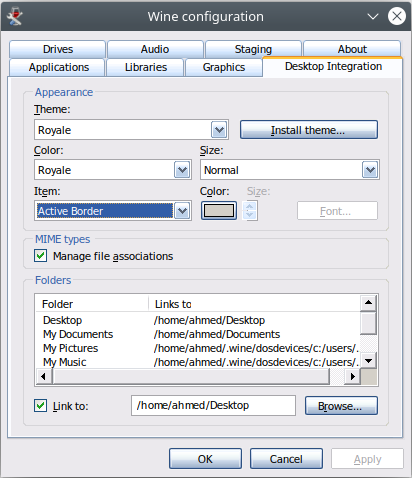The height and width of the screenshot is (478, 412).
Task: Click folder list scroll right arrow
Action: click(352, 376)
